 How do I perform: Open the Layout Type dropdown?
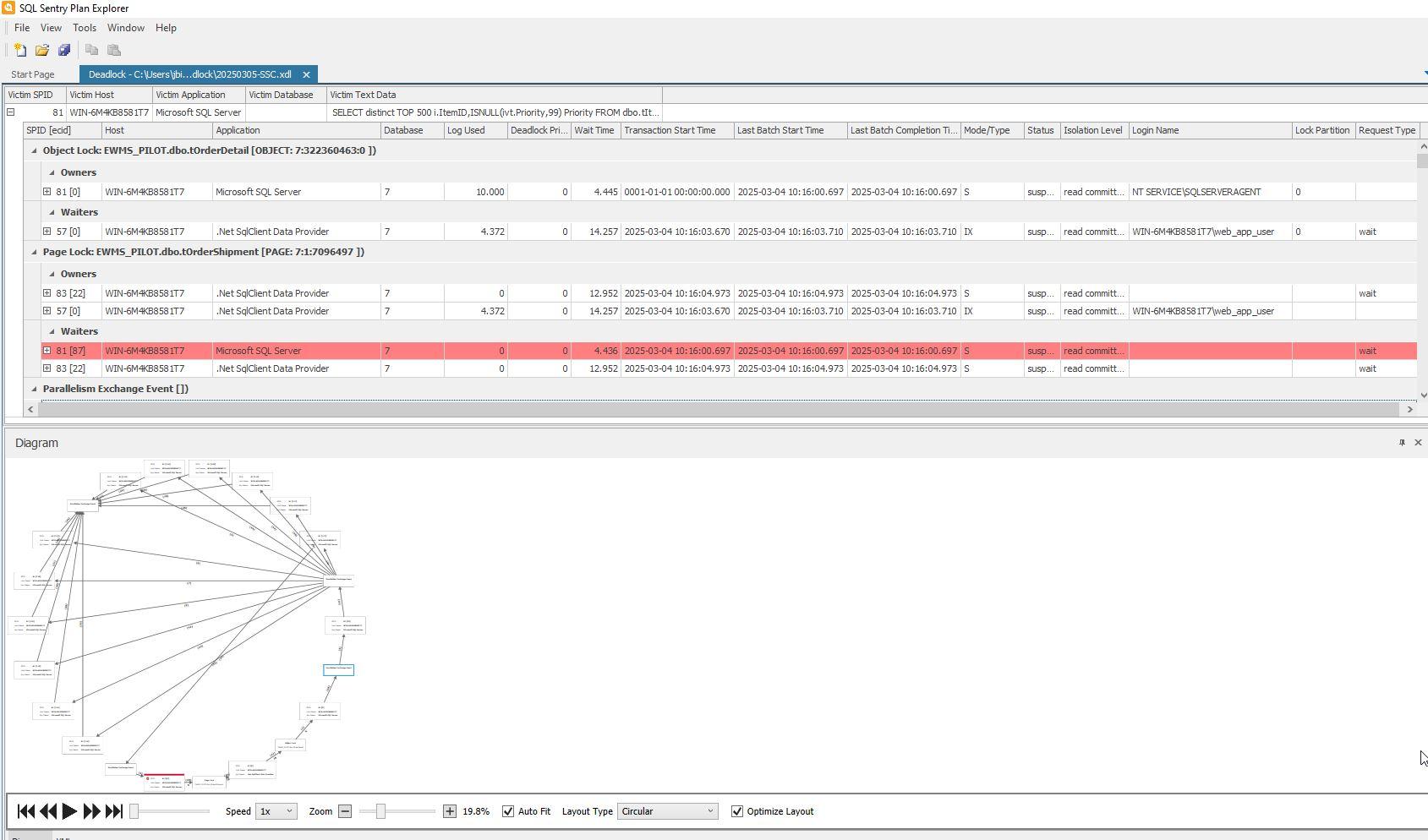(668, 811)
